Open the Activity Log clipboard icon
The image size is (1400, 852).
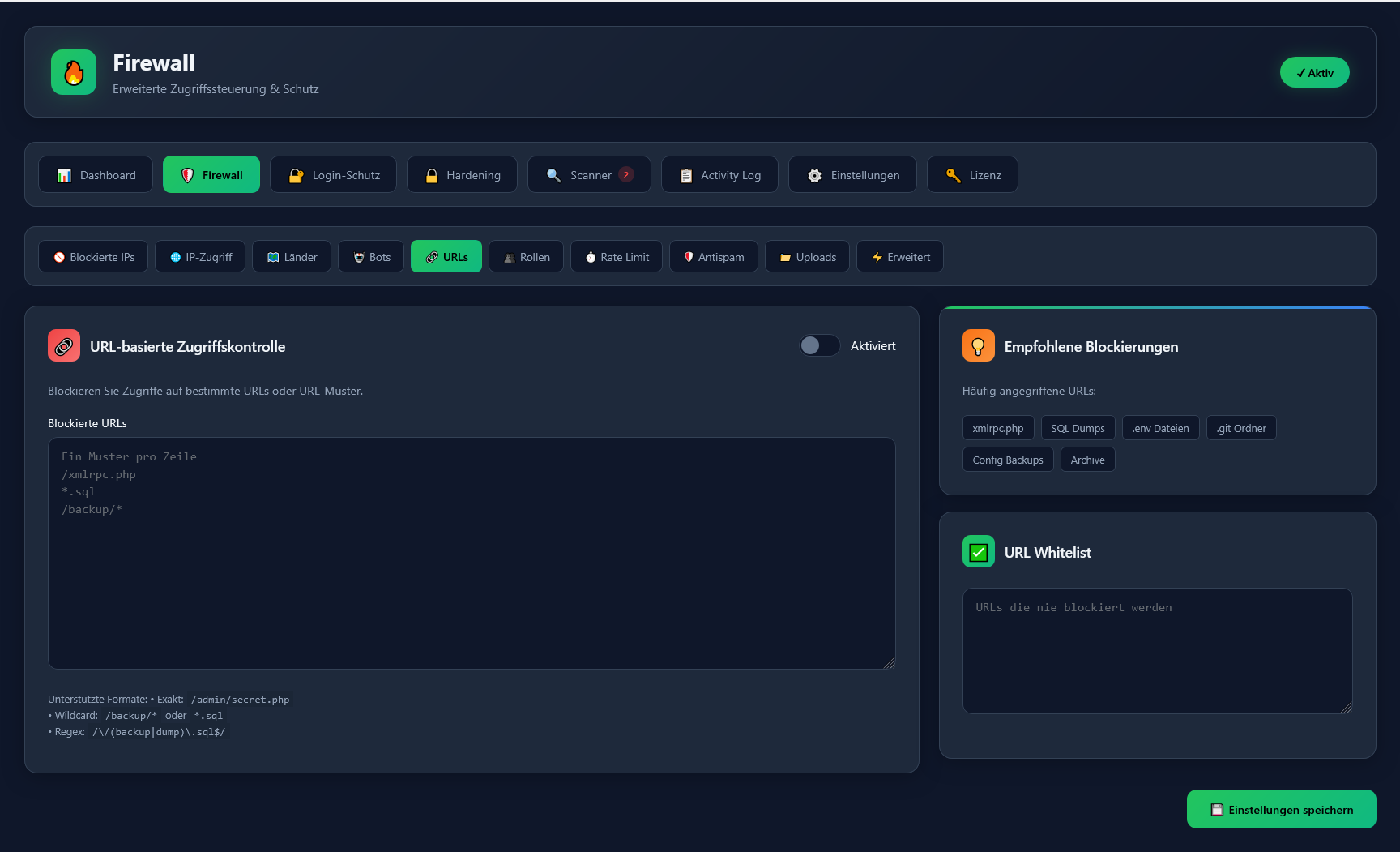(x=685, y=174)
